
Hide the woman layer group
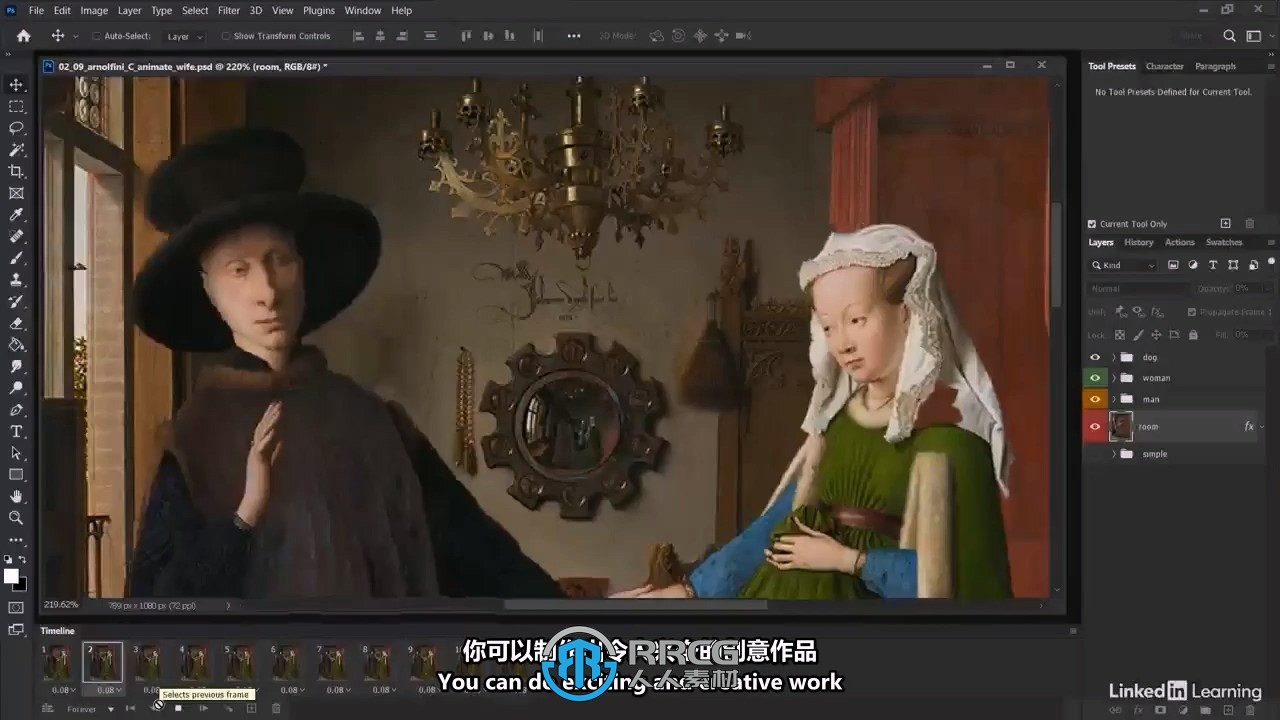[1095, 378]
